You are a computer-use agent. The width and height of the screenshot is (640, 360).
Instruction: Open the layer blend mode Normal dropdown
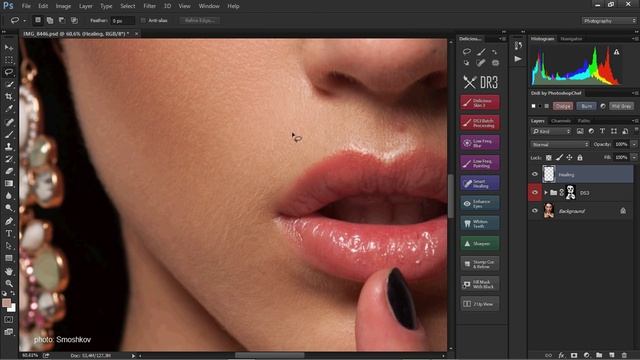[x=560, y=144]
